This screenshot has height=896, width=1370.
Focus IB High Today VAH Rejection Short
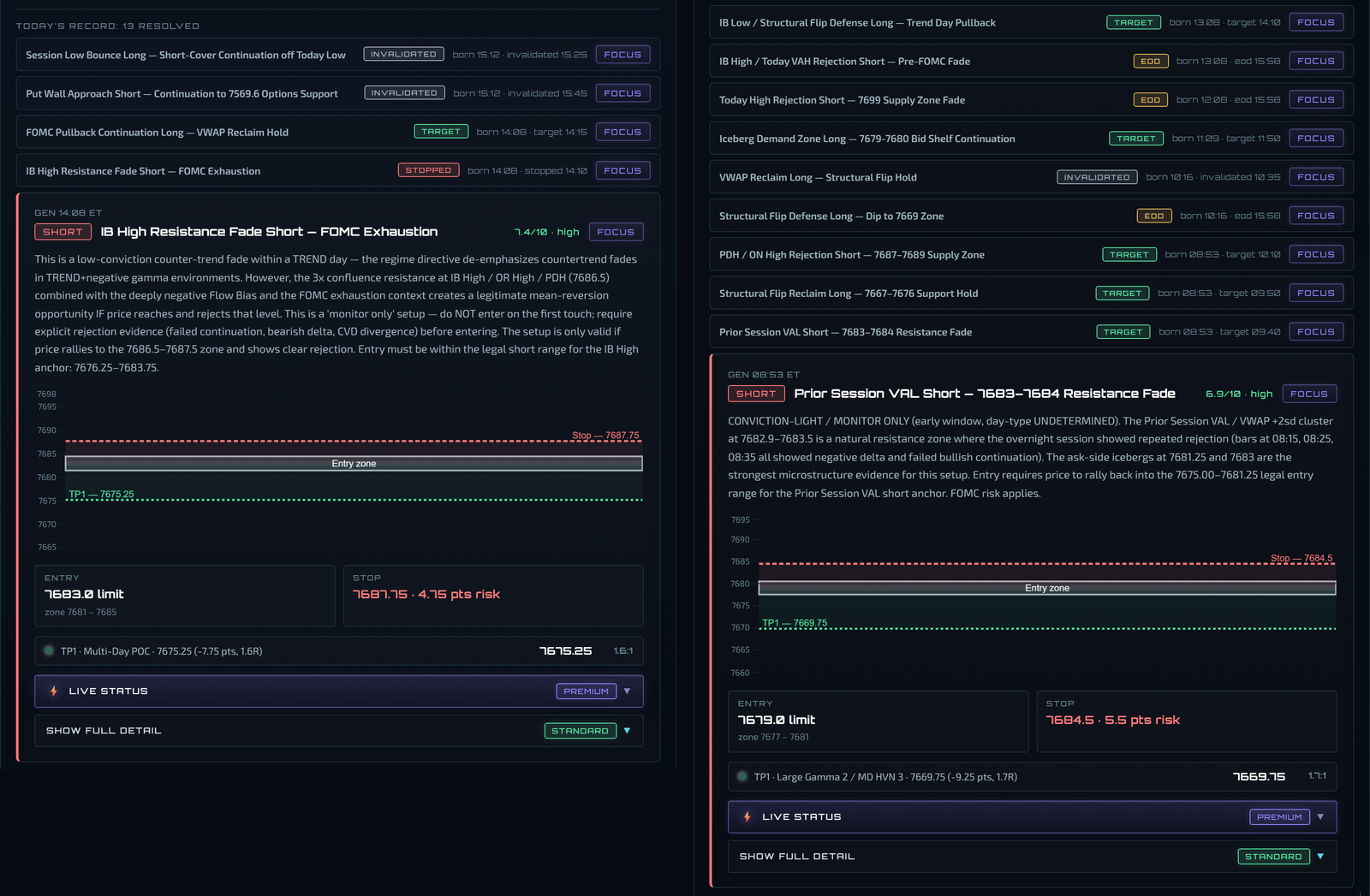(1316, 61)
